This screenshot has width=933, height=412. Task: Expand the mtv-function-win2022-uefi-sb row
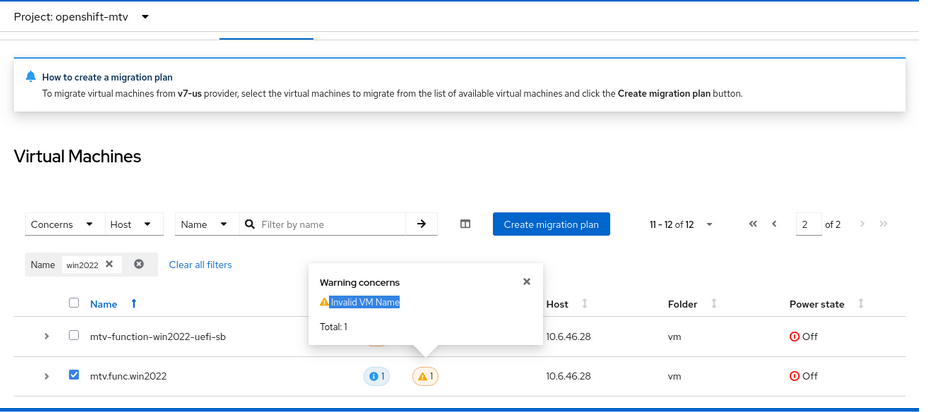coord(46,336)
